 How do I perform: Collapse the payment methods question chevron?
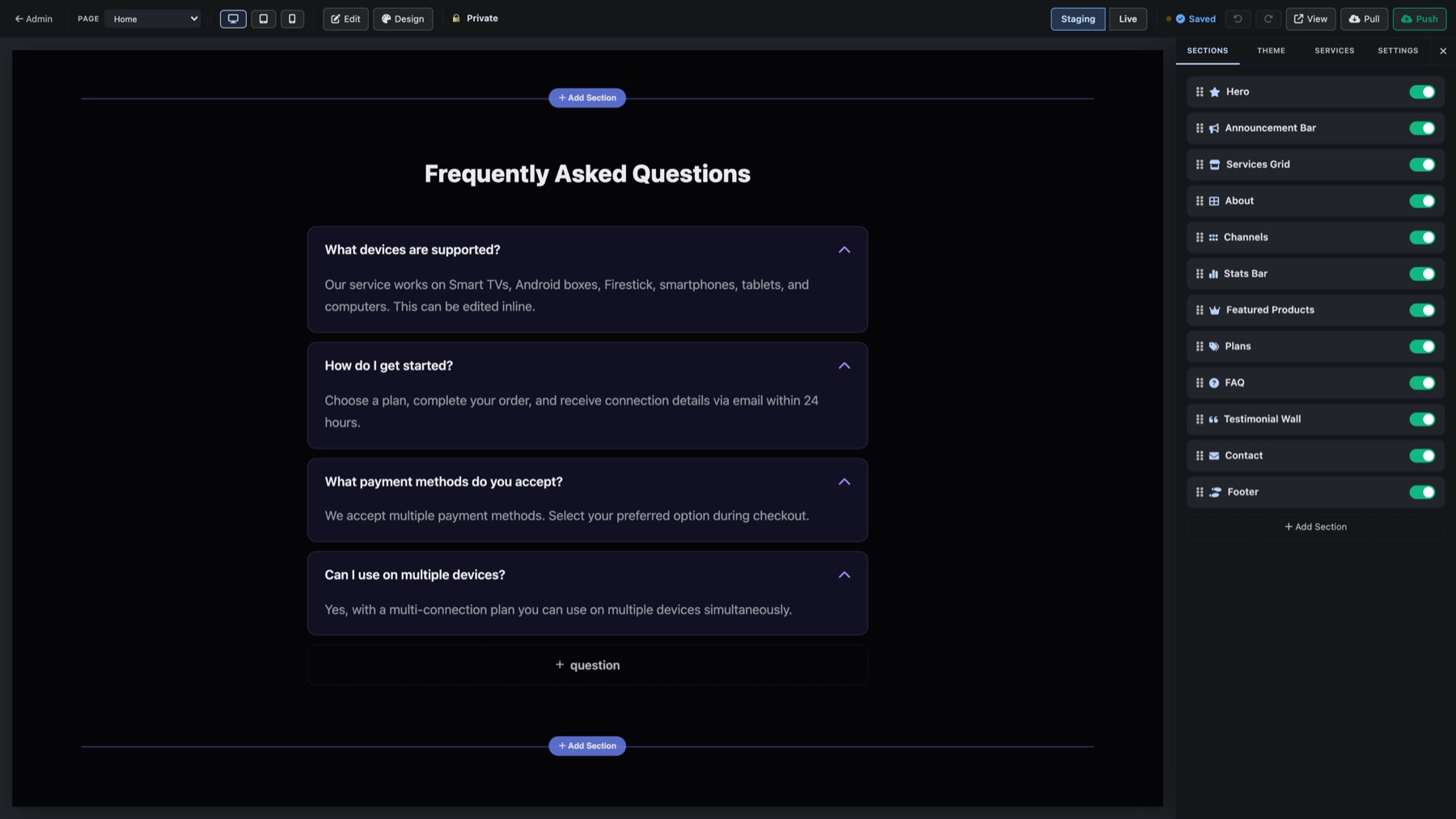(x=844, y=482)
